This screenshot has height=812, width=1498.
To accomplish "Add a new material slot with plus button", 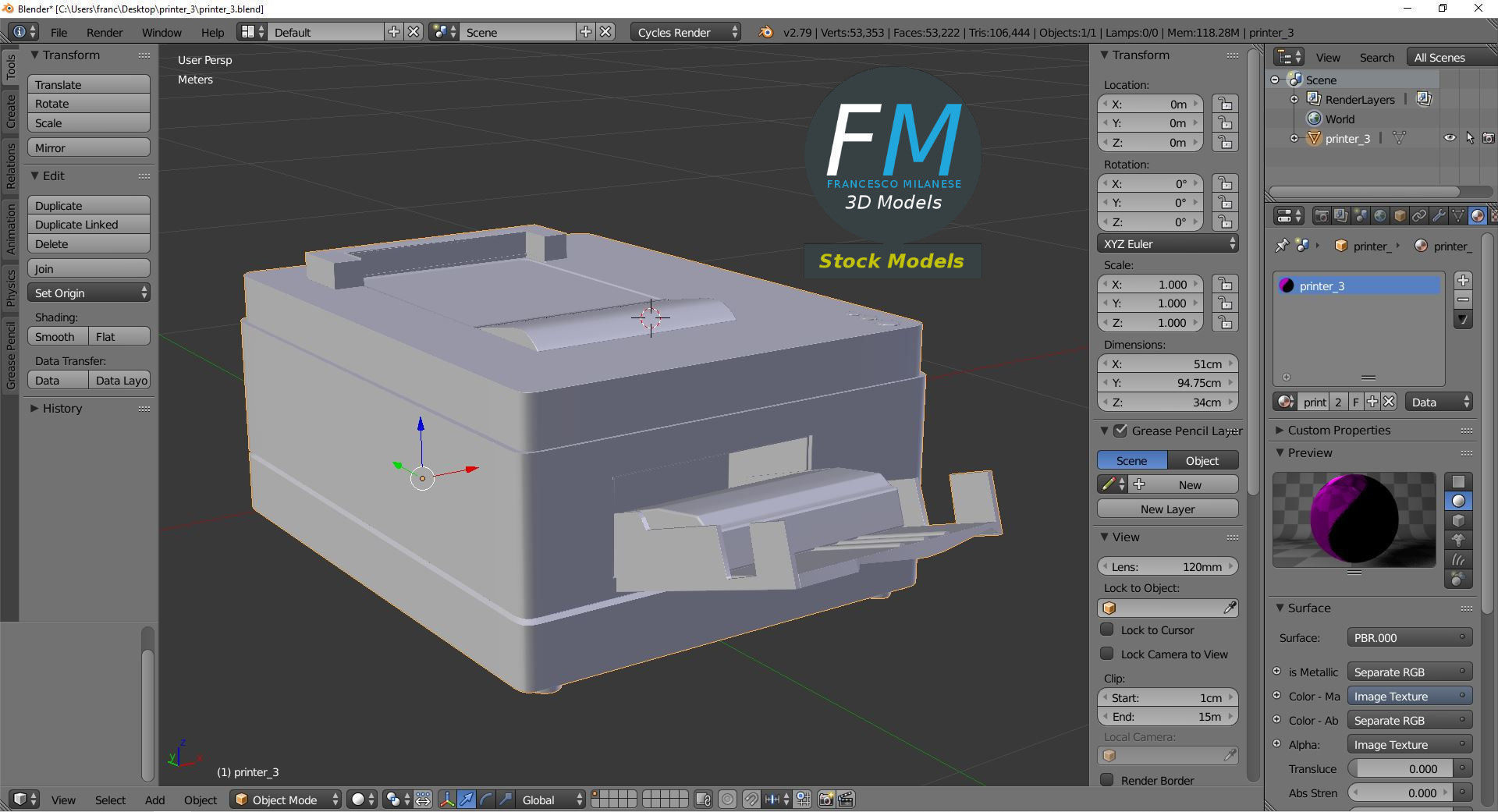I will pyautogui.click(x=1463, y=281).
